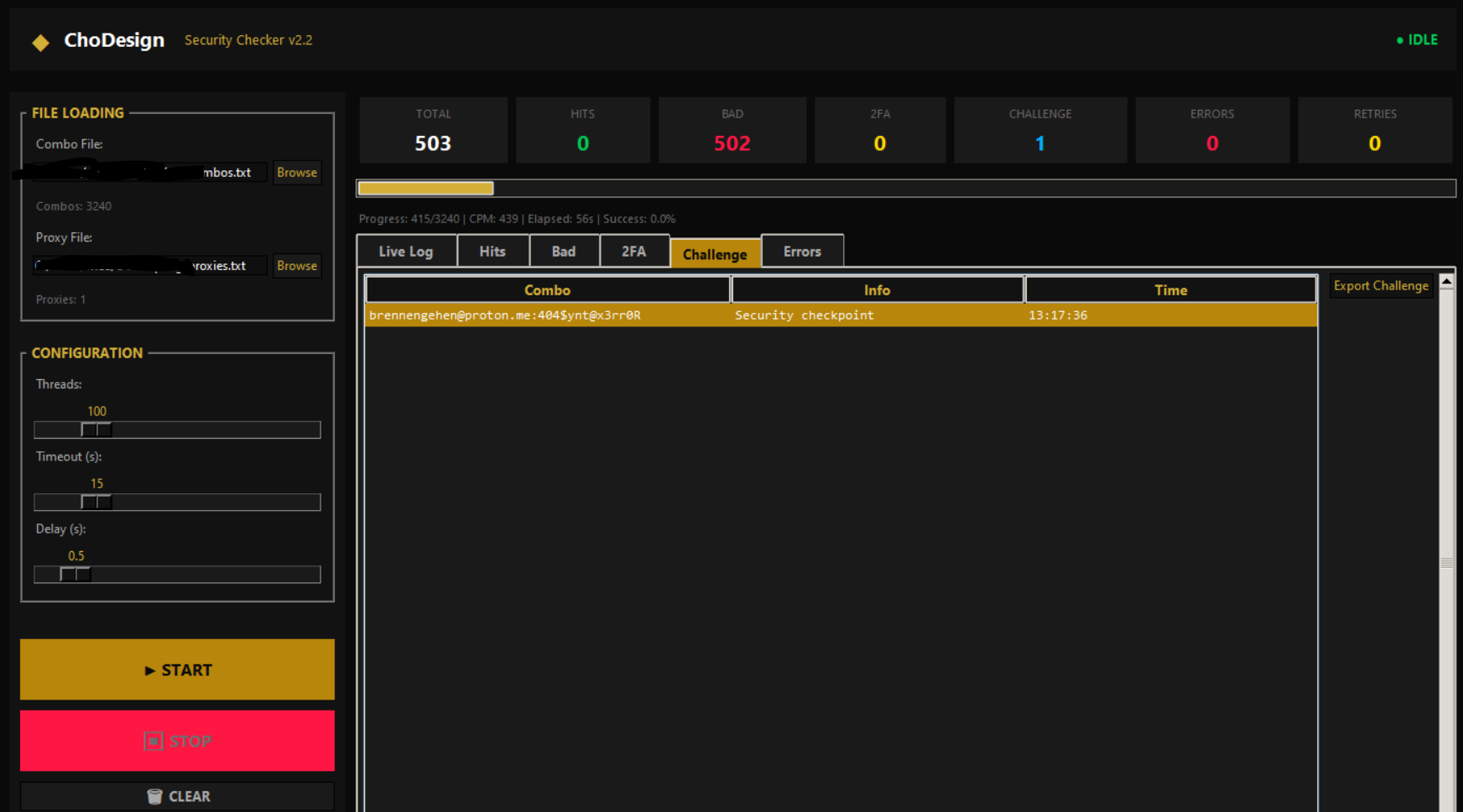Screen dimensions: 1463x812
Task: Click the results panel vertical scrollbar thumb
Action: (x=1446, y=562)
